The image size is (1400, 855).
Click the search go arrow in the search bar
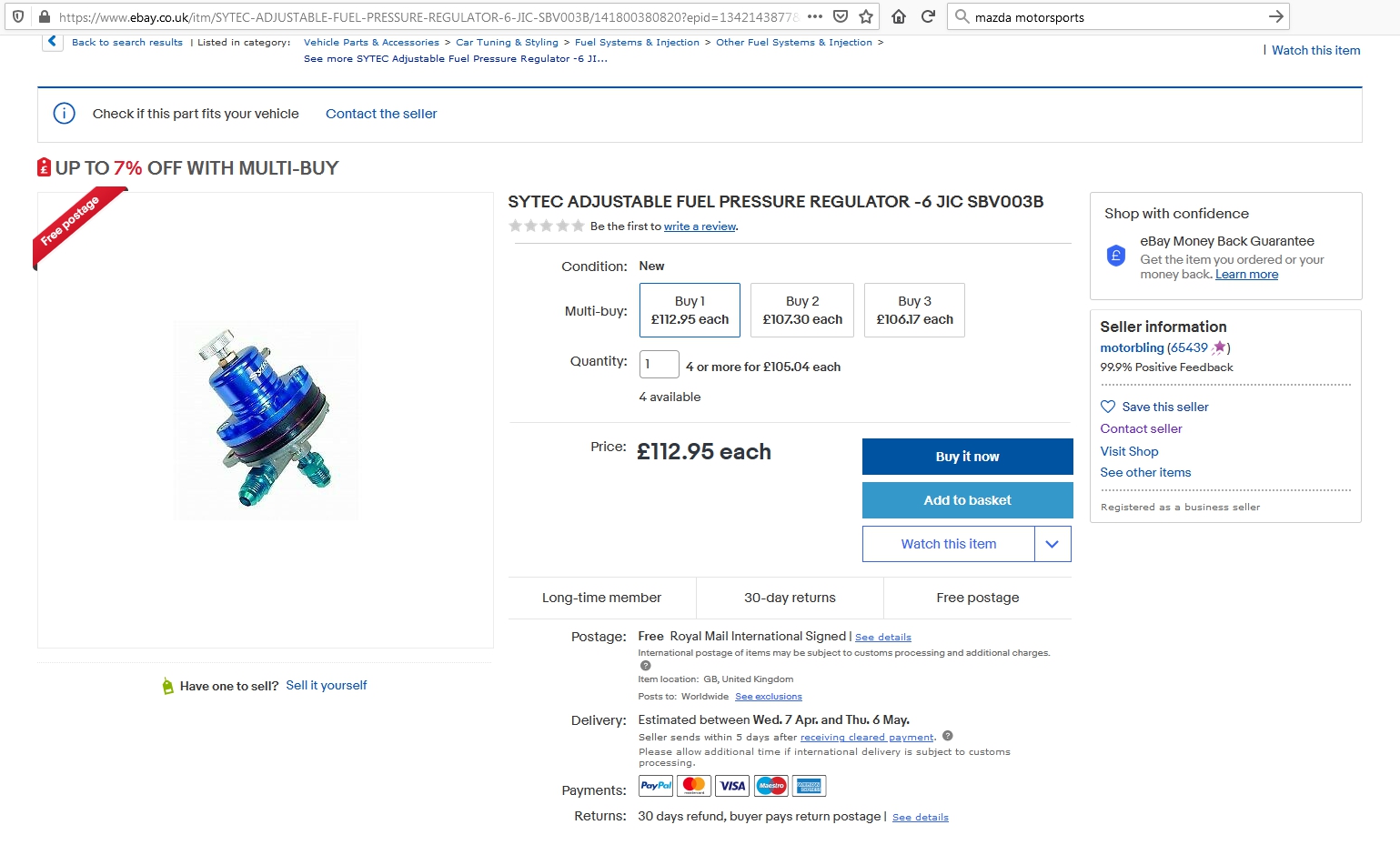coord(1276,16)
